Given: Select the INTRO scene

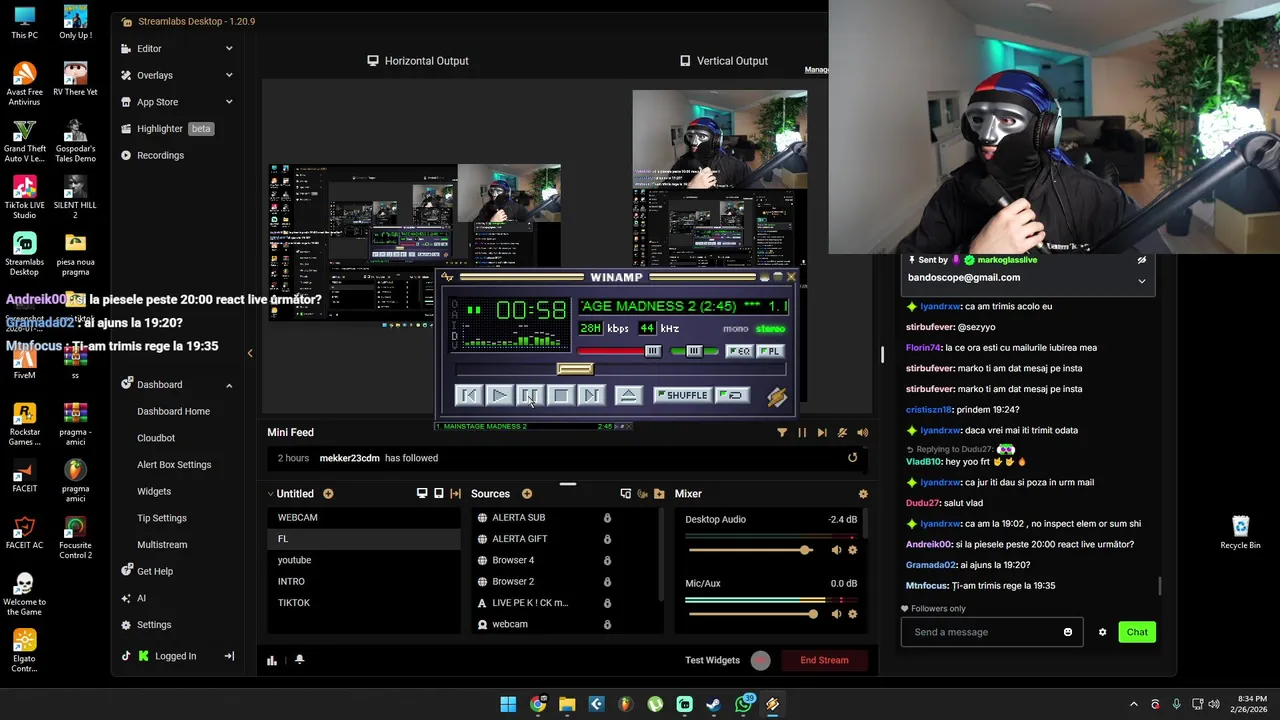Looking at the screenshot, I should click(364, 581).
